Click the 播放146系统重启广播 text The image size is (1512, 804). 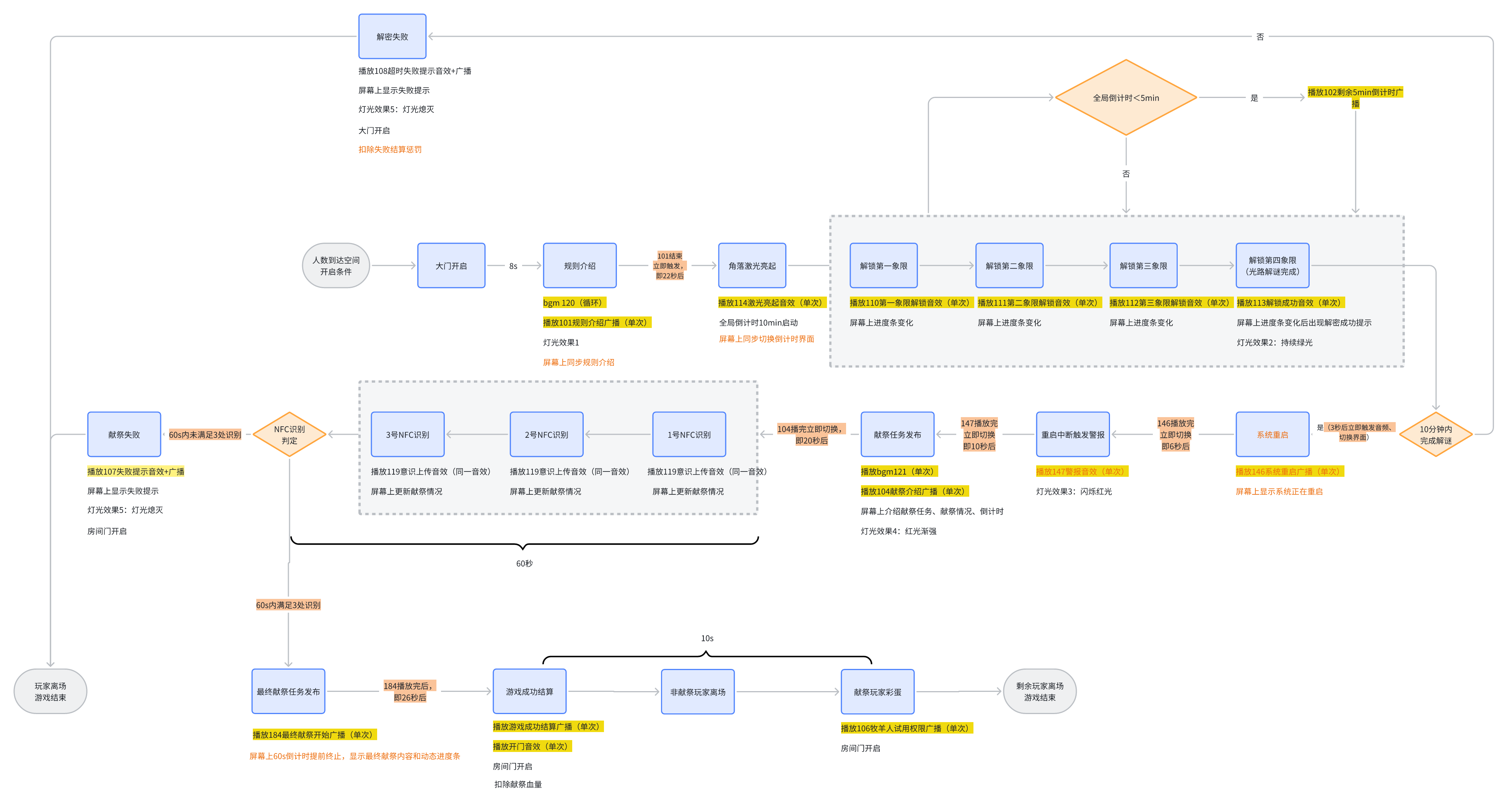point(1289,471)
